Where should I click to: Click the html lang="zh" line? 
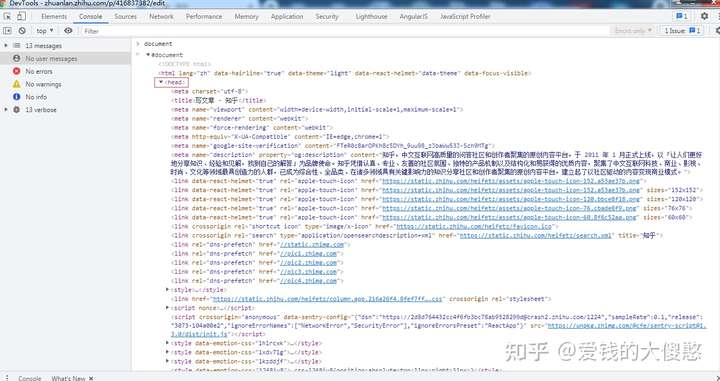(x=344, y=73)
